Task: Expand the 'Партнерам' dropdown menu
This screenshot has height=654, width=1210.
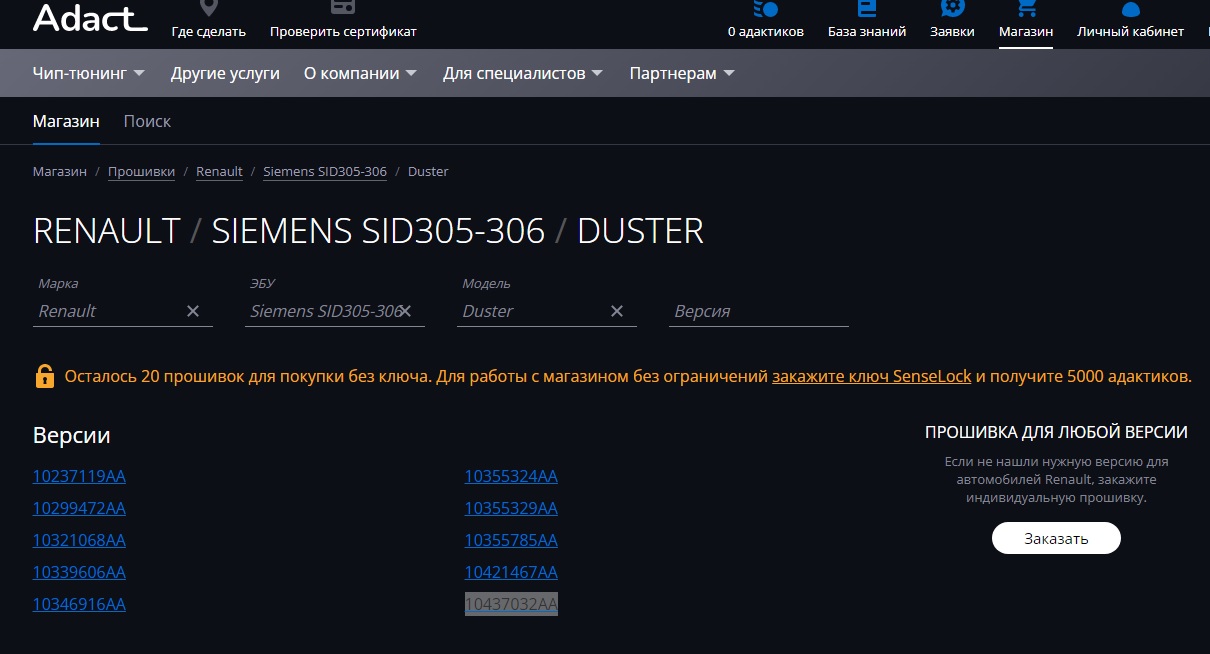Action: 682,73
